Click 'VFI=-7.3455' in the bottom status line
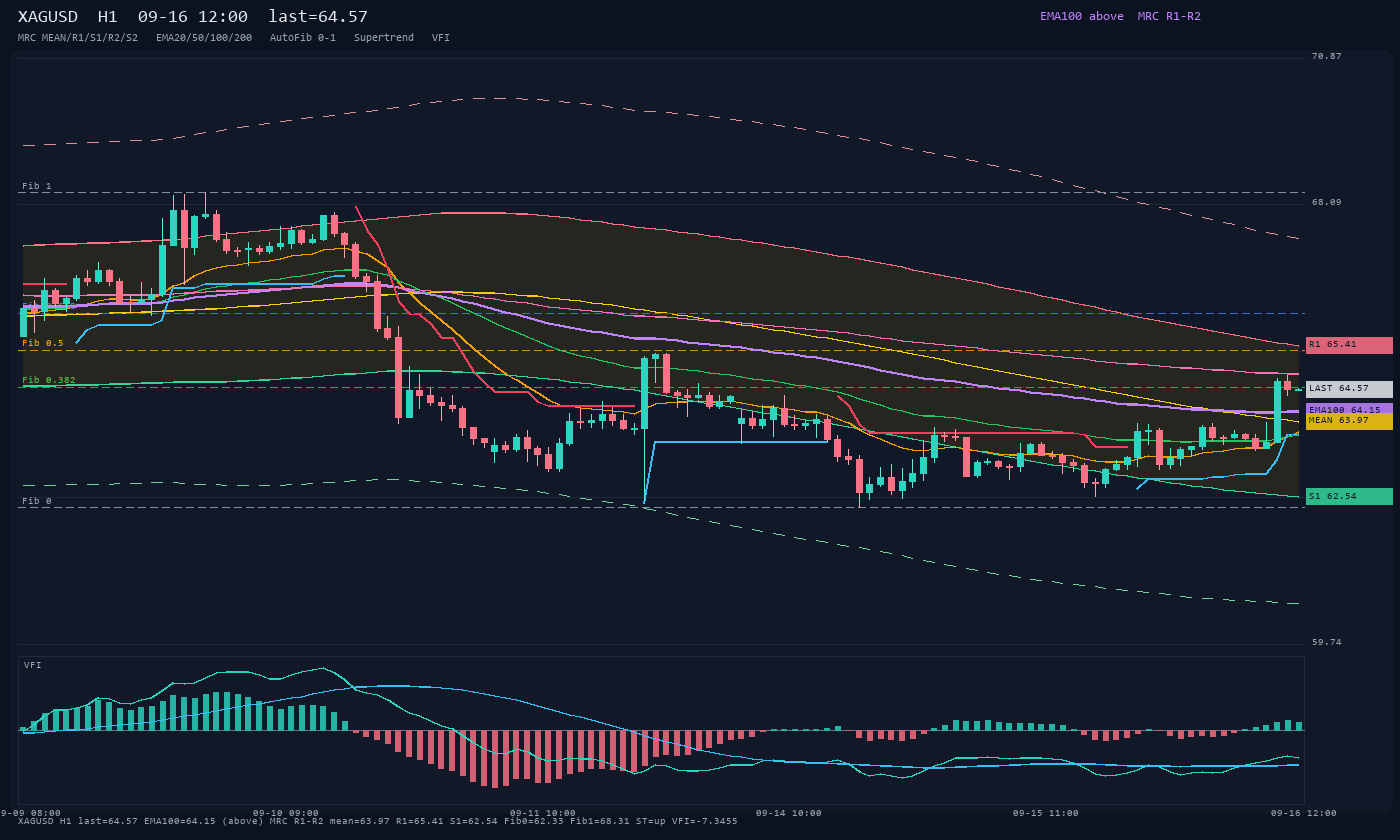Image resolution: width=1400 pixels, height=840 pixels. click(x=705, y=821)
